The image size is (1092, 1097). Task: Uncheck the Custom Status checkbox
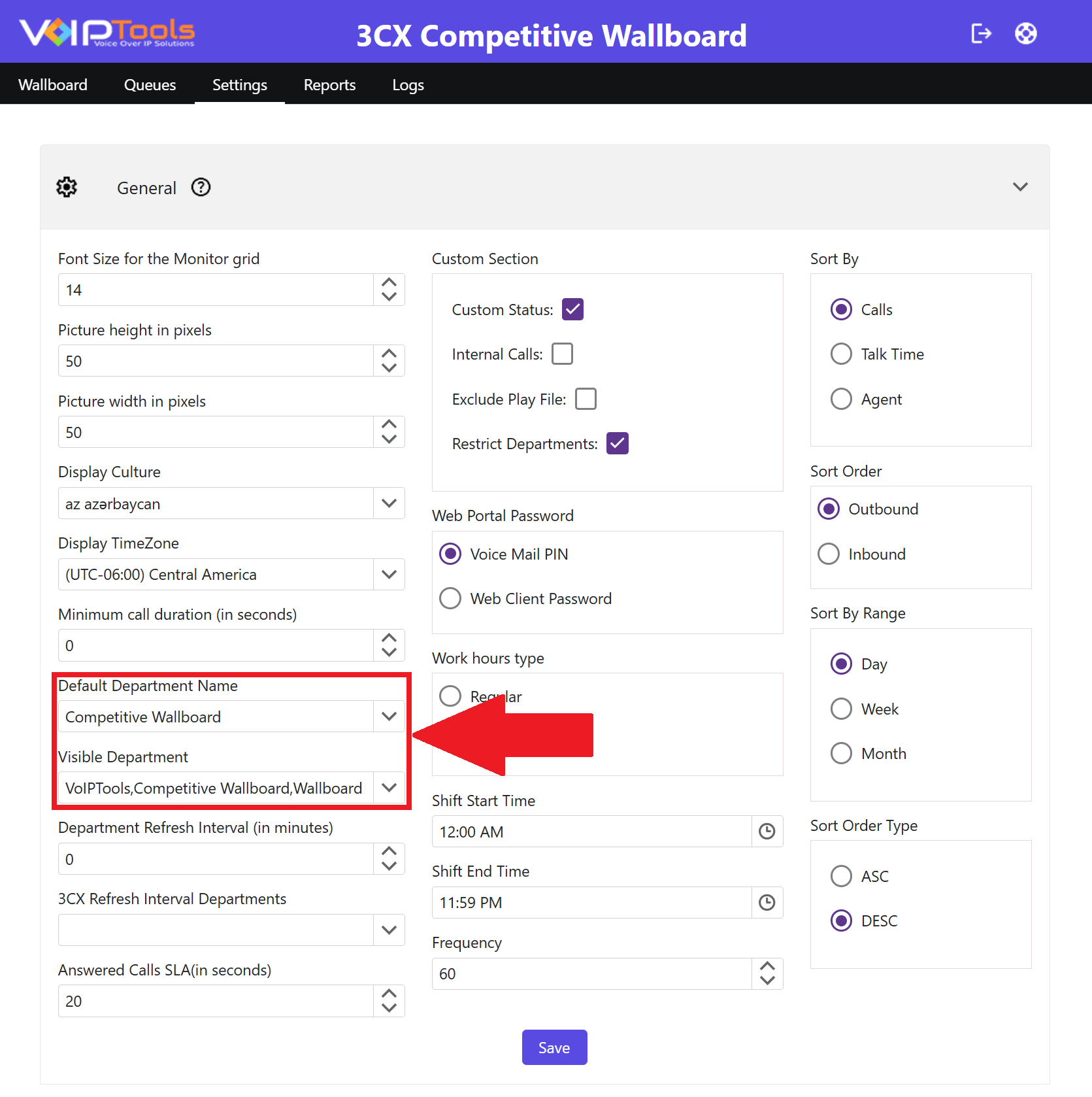click(x=572, y=309)
